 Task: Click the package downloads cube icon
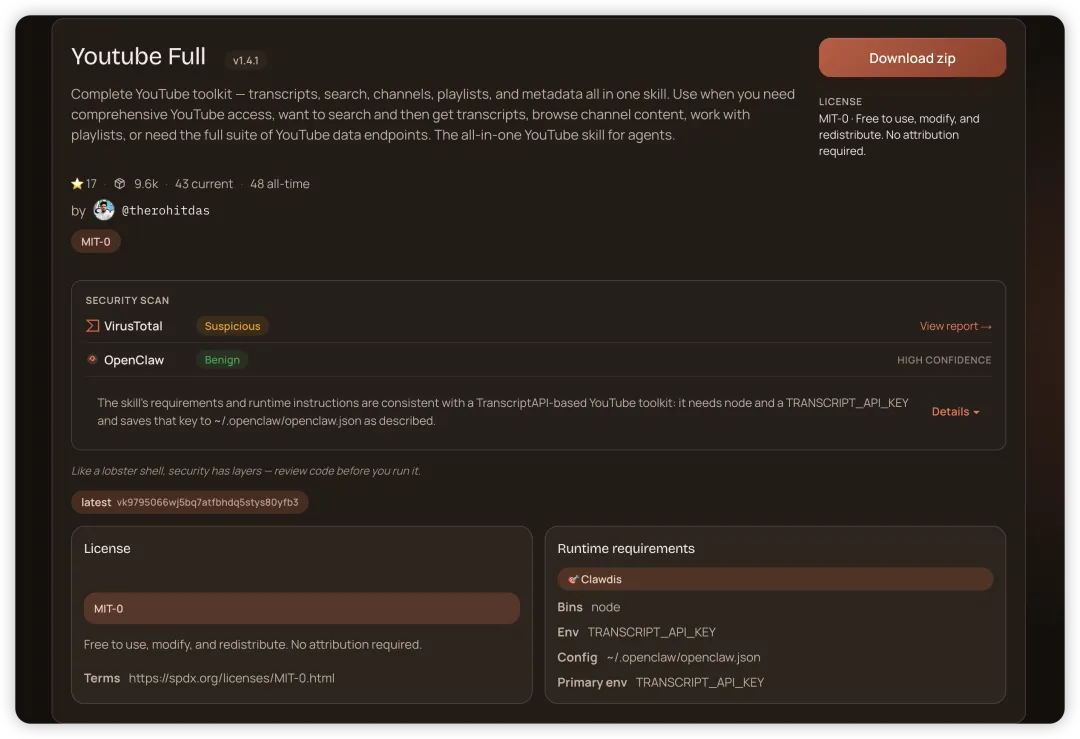pos(120,184)
